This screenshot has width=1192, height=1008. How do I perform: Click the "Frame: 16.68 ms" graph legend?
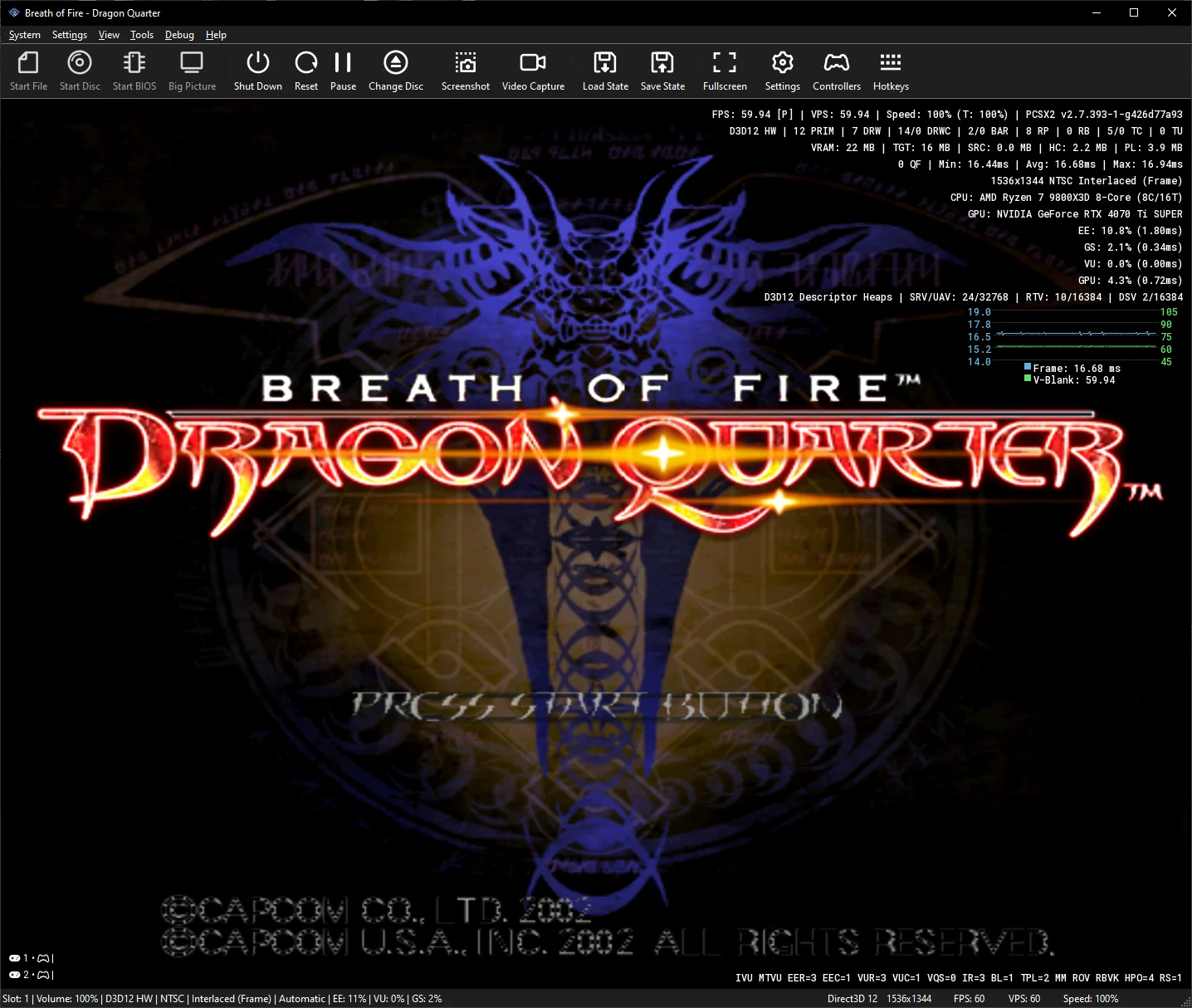[1072, 369]
